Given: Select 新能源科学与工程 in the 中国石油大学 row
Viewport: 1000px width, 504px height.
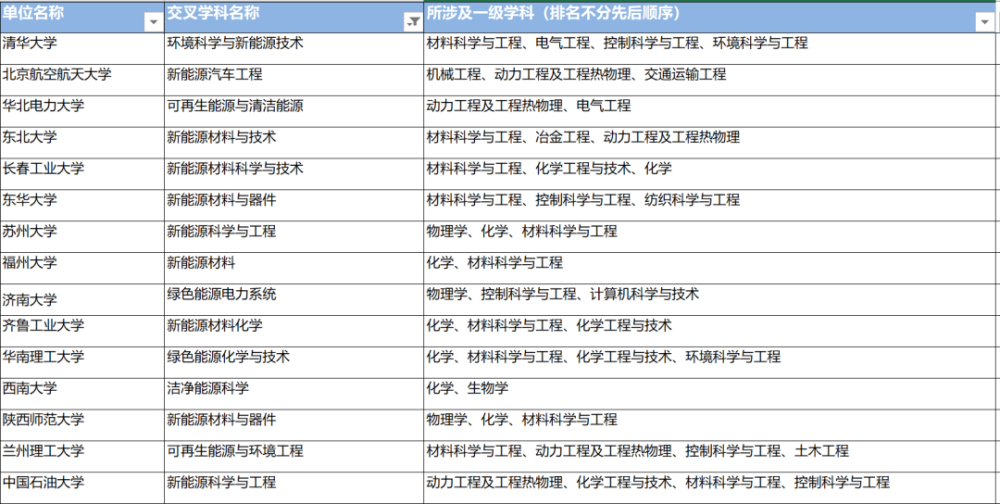Looking at the screenshot, I should pyautogui.click(x=293, y=487).
